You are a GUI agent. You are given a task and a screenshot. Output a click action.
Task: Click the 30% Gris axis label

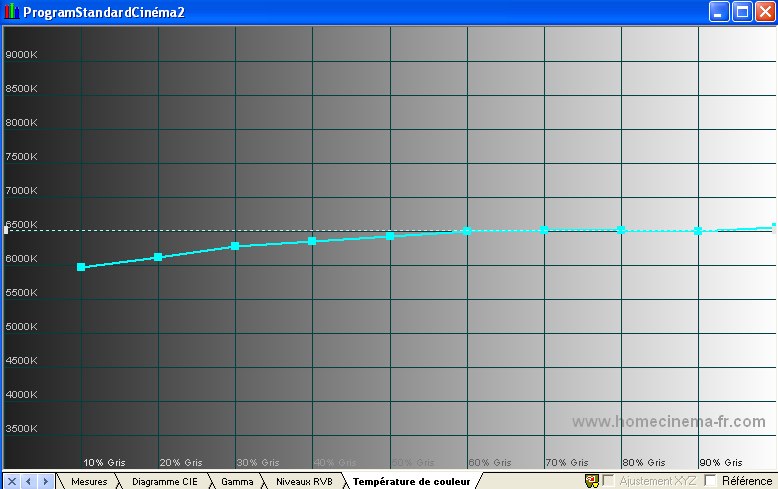coord(258,462)
